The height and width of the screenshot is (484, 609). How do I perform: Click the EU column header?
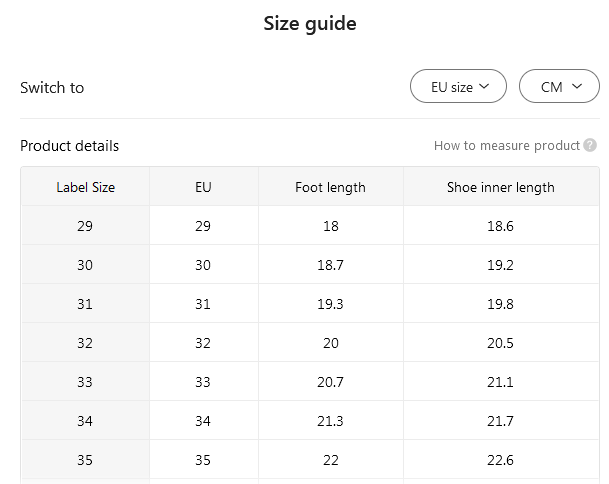point(204,187)
